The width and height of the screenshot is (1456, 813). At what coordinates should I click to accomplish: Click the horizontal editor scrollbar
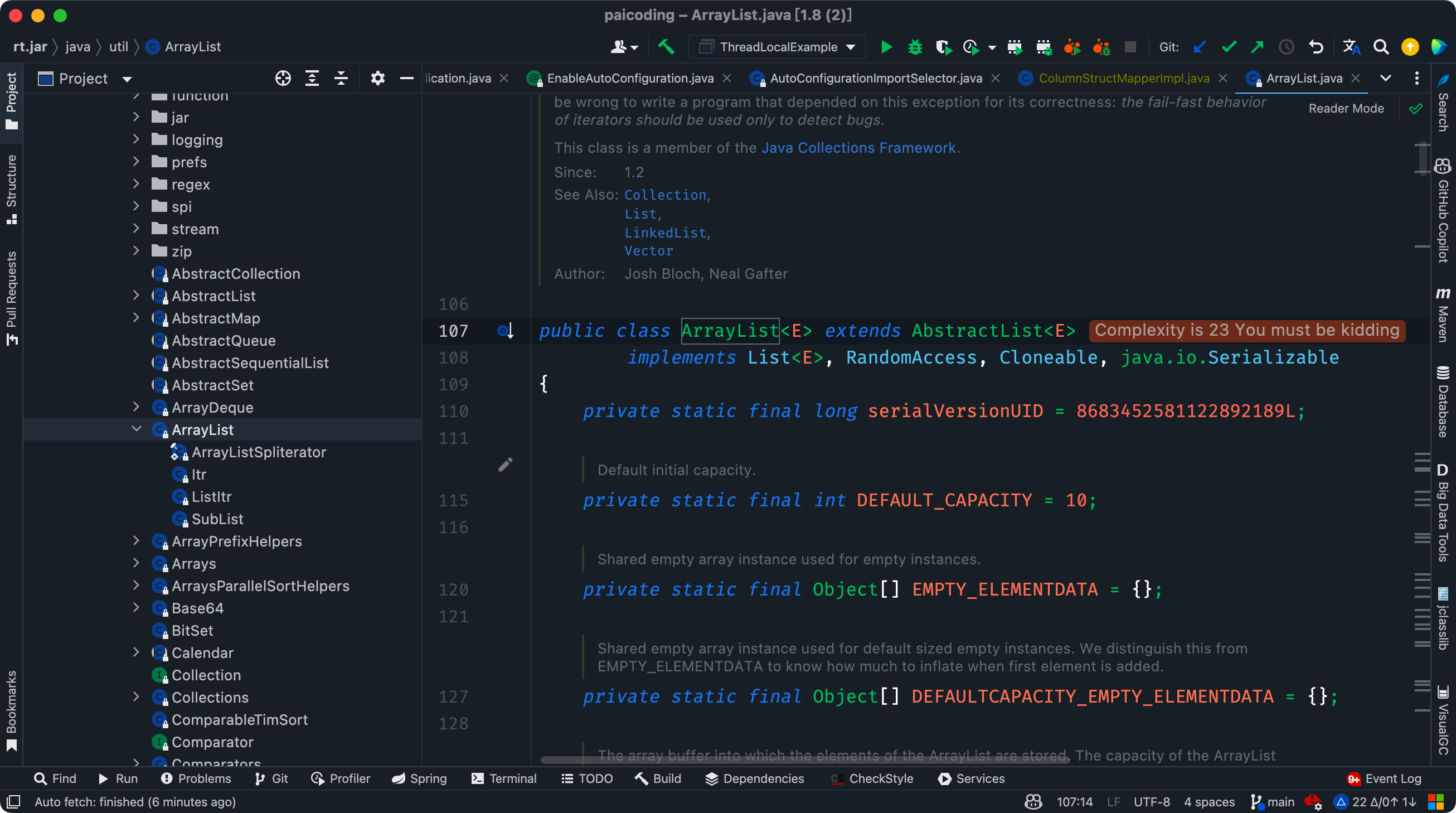(x=804, y=760)
